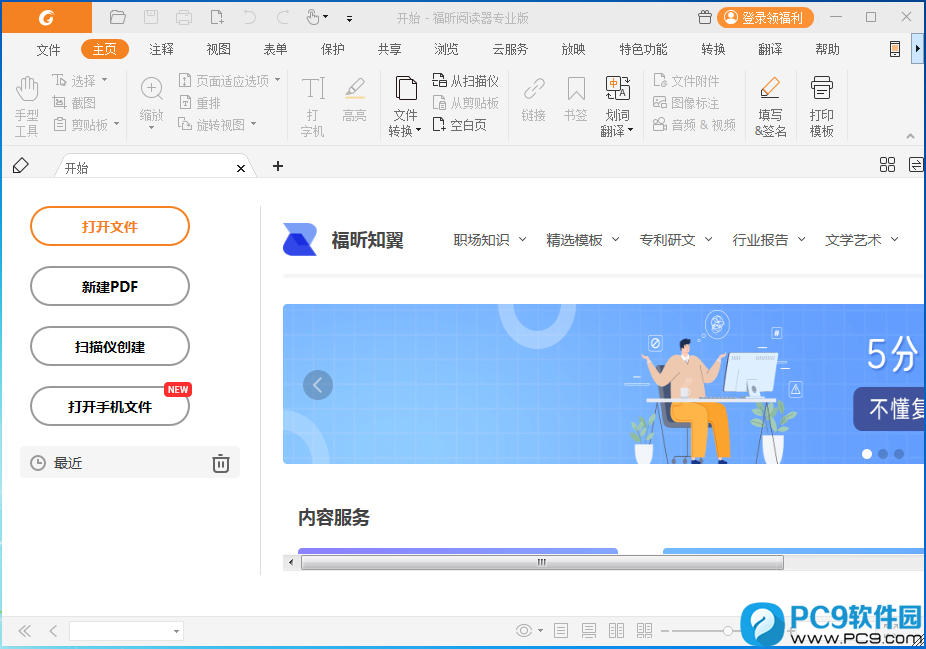Open Fill & Sign (填写&签名)

pos(771,107)
